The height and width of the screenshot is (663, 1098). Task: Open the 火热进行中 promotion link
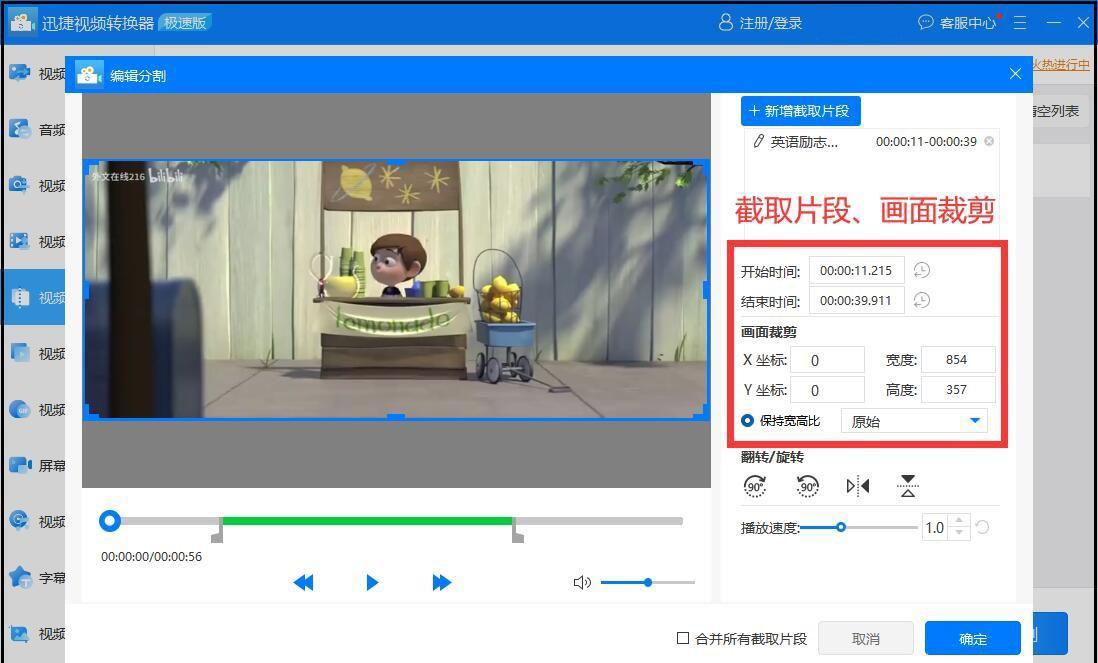coord(1062,65)
